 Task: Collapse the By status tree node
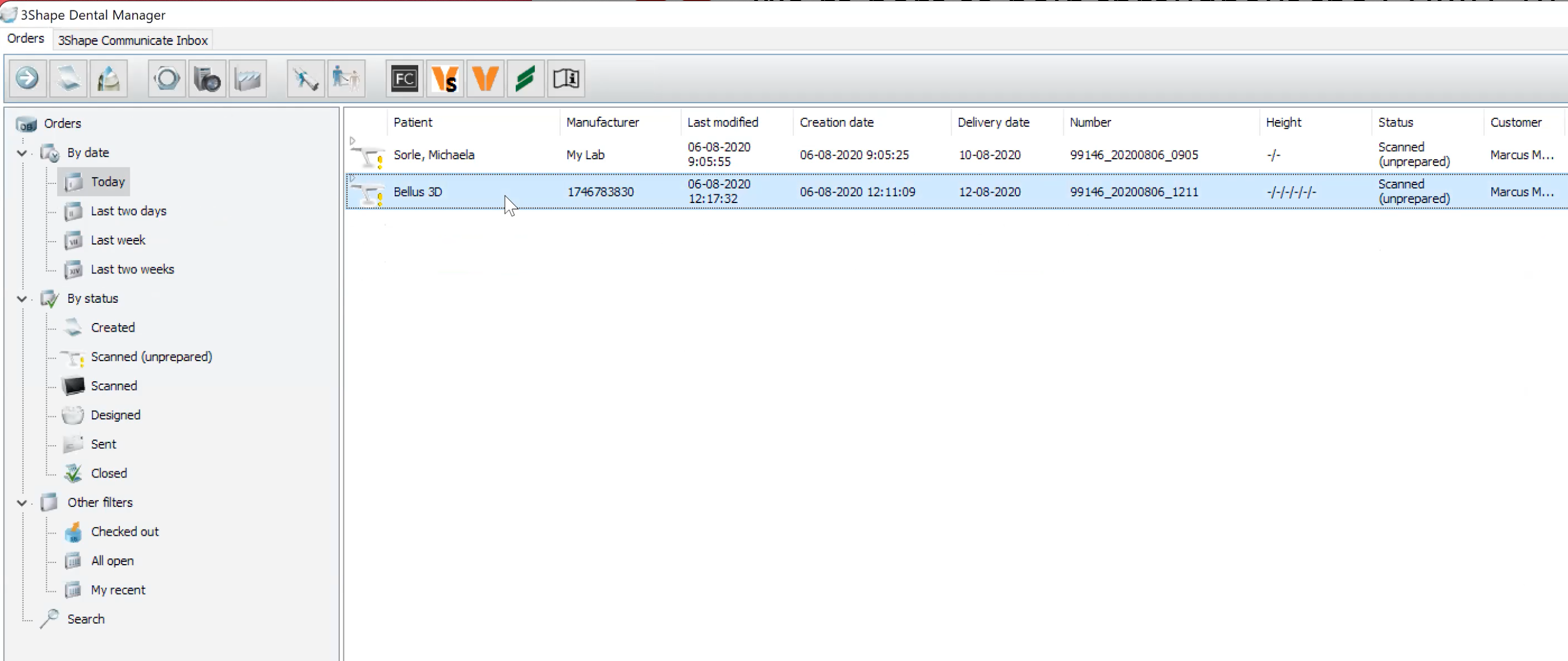tap(22, 299)
